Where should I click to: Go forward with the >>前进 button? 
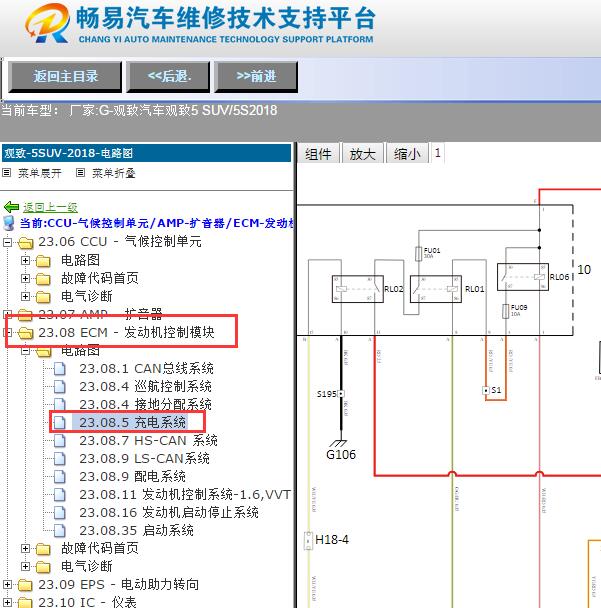pos(256,76)
